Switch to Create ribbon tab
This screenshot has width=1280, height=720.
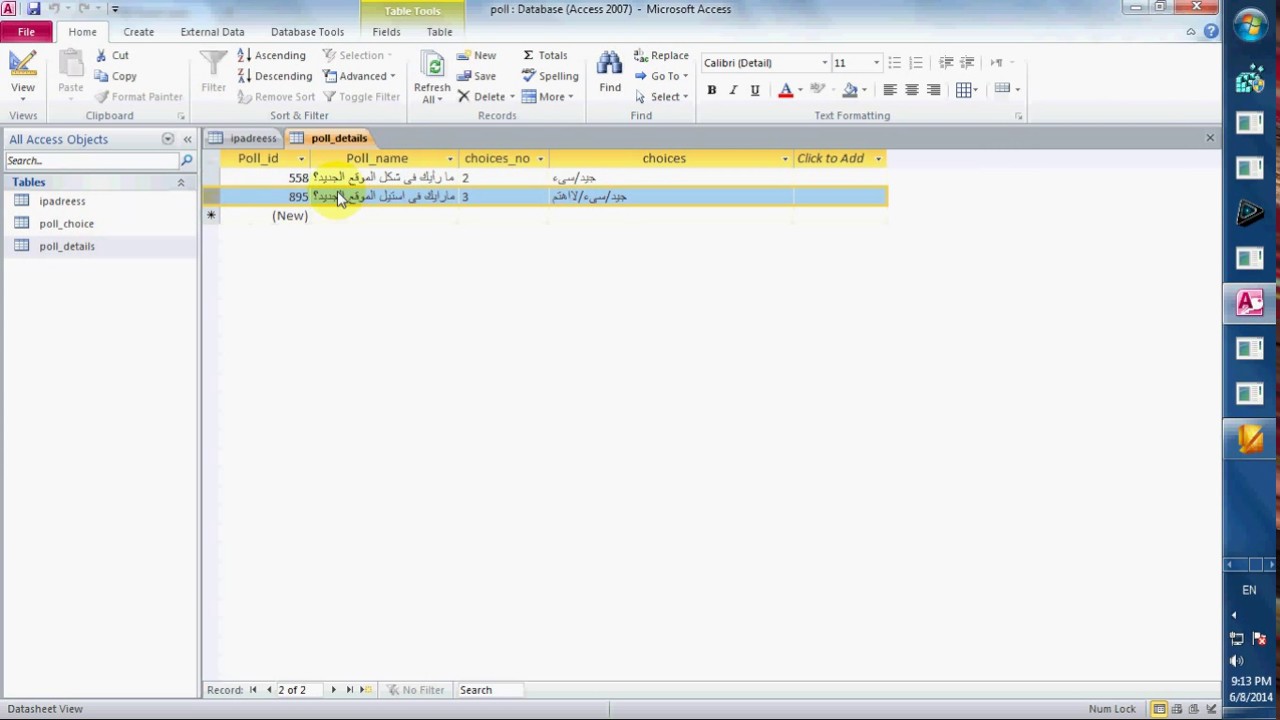tap(138, 32)
